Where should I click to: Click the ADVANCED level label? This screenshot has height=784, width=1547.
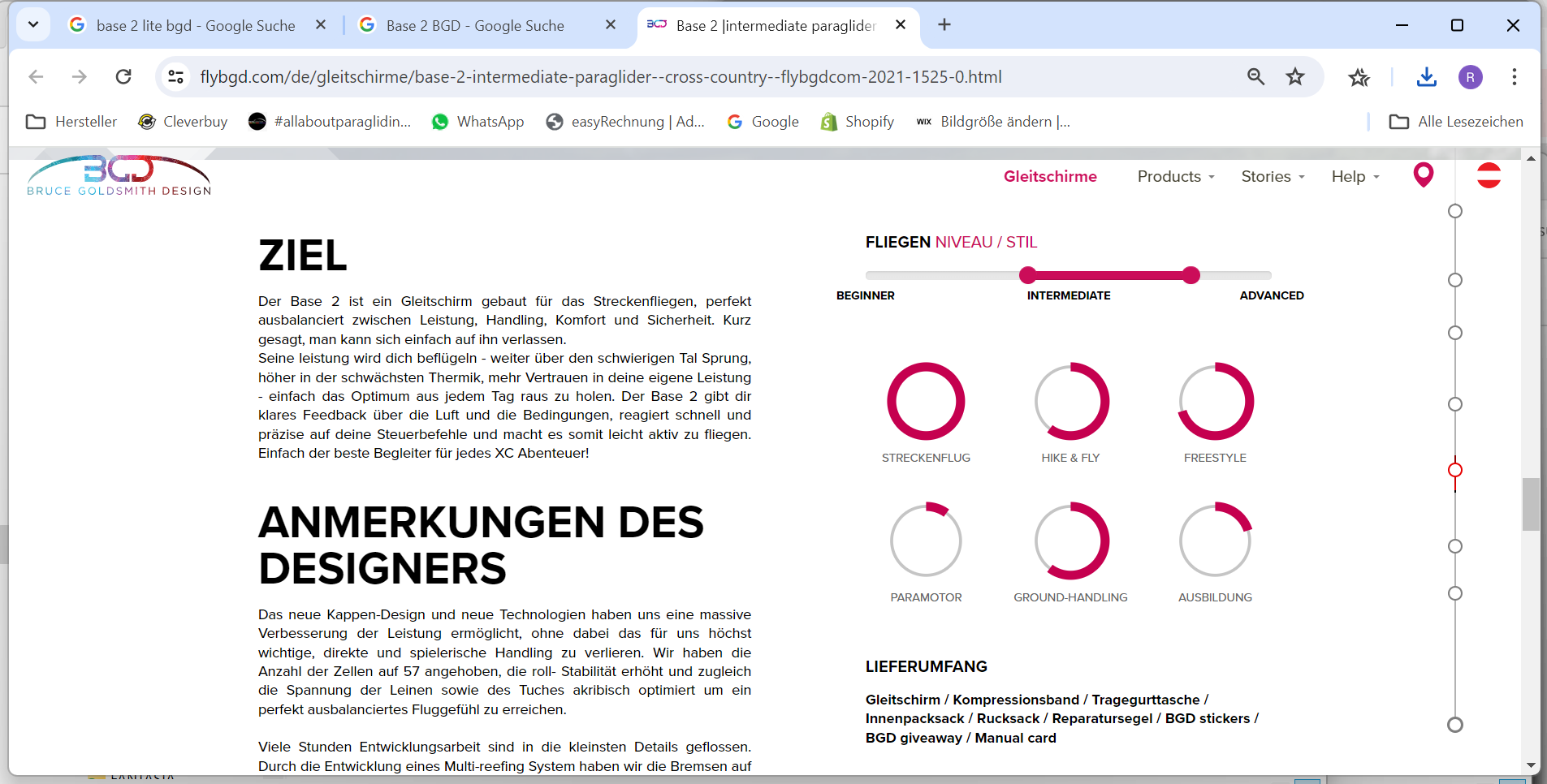(x=1272, y=295)
